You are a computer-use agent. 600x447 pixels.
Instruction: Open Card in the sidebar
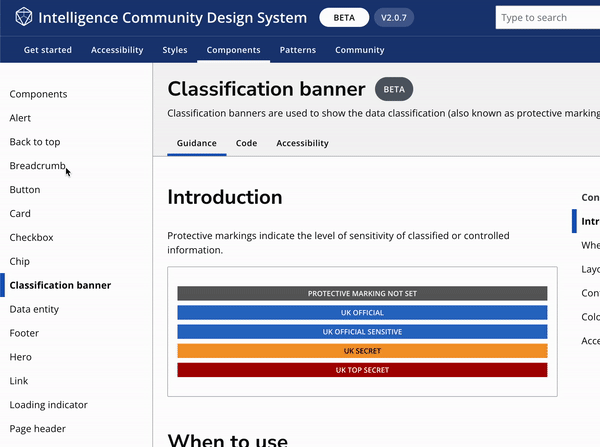pos(20,214)
